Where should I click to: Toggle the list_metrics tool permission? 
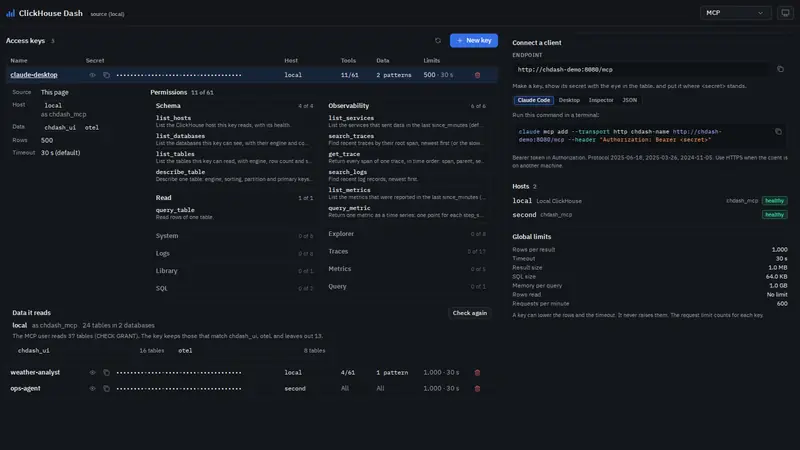click(x=407, y=193)
